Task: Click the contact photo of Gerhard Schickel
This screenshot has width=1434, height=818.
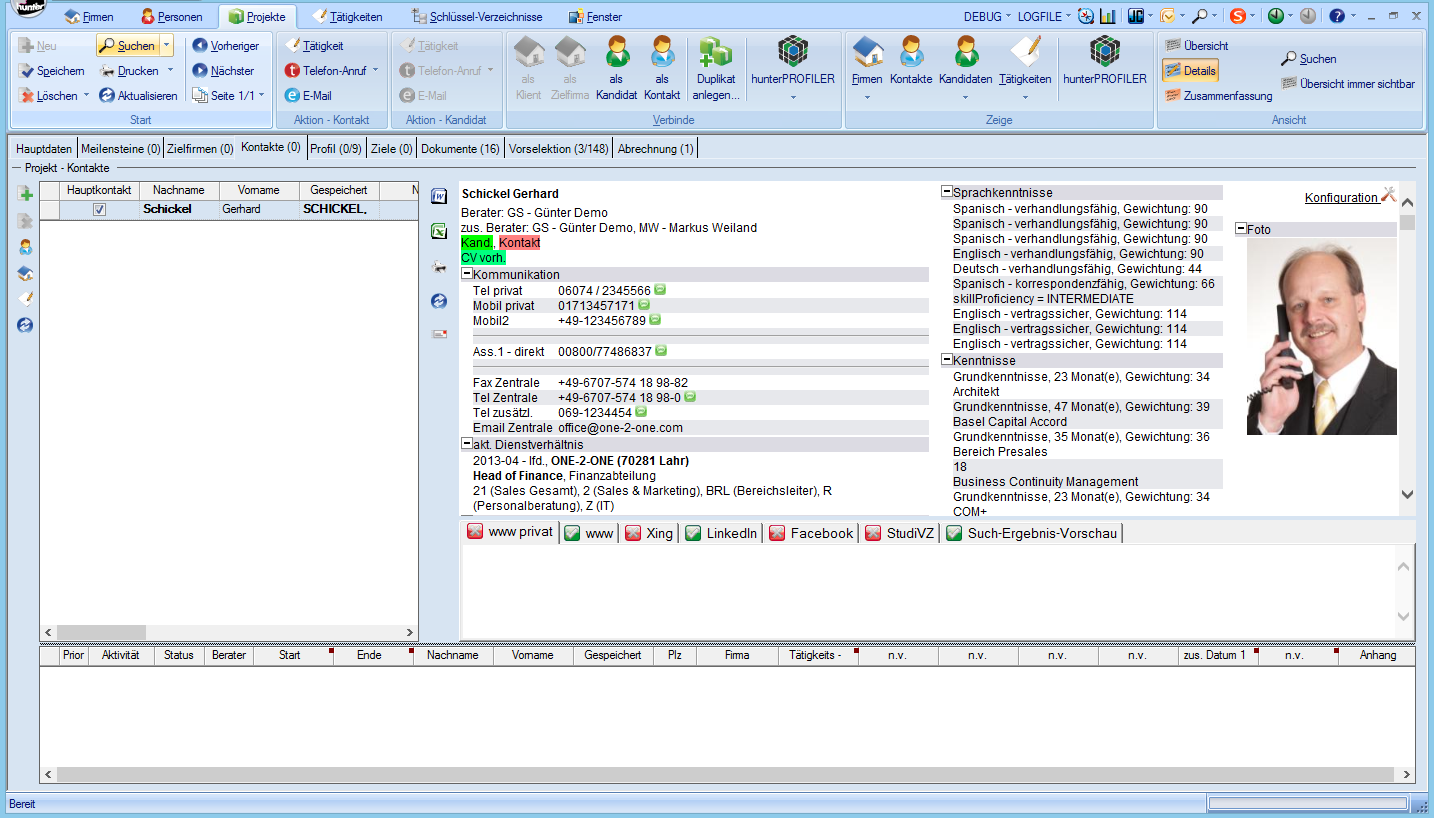Action: pyautogui.click(x=1321, y=336)
